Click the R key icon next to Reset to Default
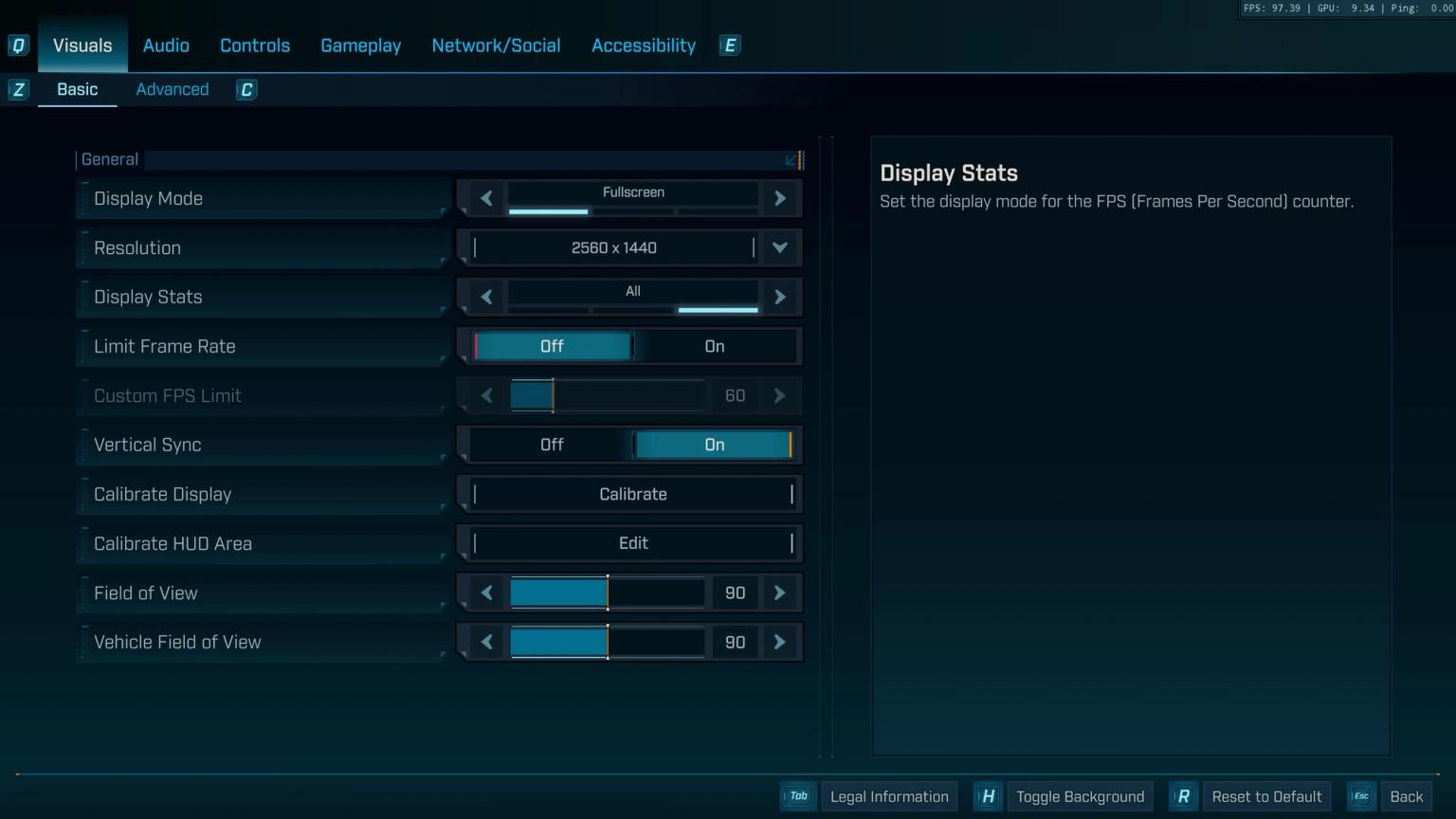Image resolution: width=1456 pixels, height=819 pixels. pyautogui.click(x=1183, y=796)
